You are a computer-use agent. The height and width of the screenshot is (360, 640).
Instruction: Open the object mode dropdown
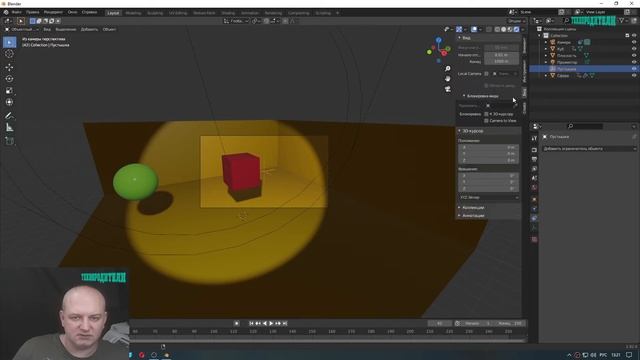click(22, 29)
